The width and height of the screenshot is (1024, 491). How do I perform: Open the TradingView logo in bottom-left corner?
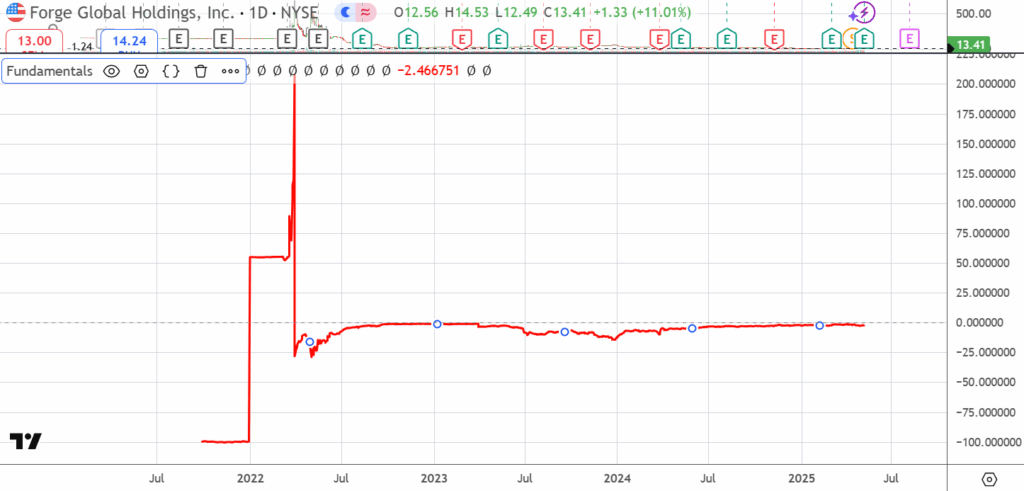click(x=26, y=441)
